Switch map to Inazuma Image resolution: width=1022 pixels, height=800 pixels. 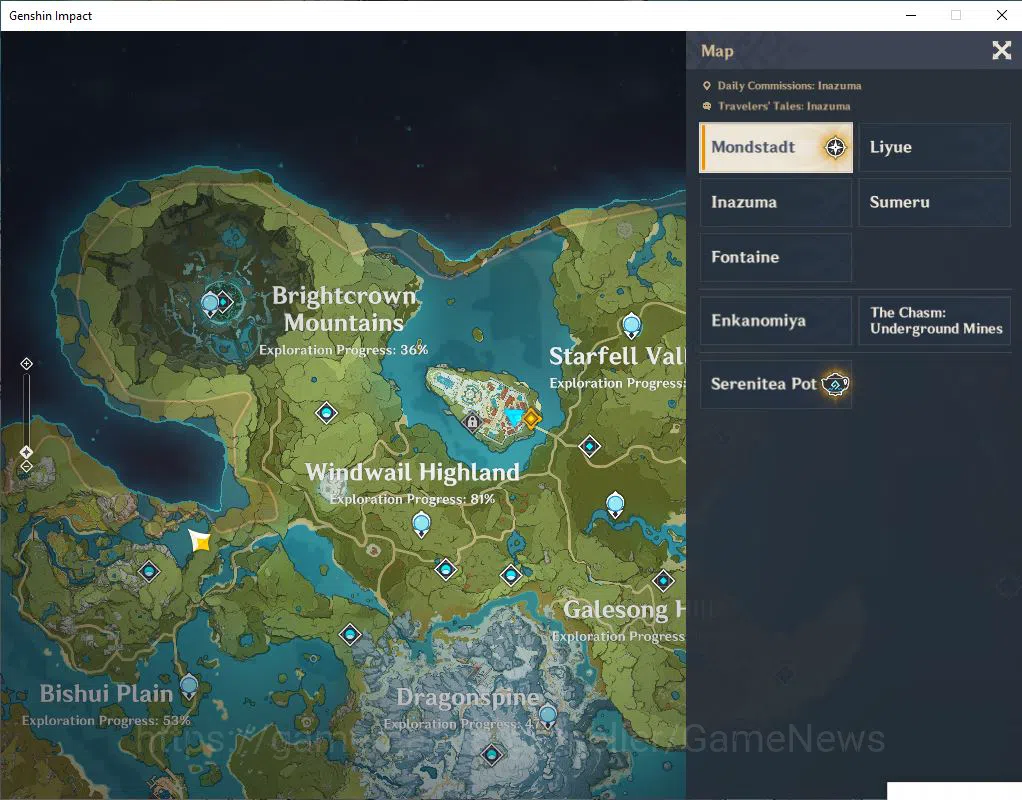[776, 202]
